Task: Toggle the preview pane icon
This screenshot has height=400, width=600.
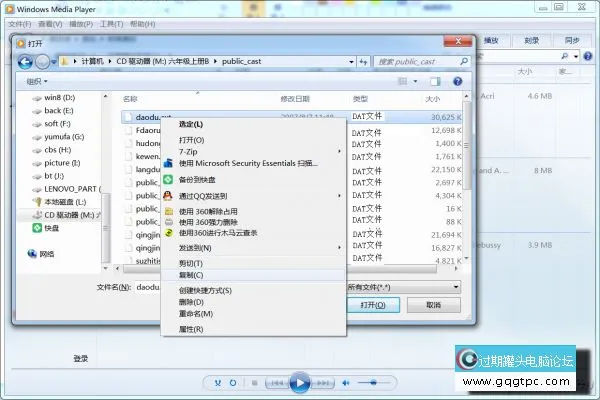Action: click(x=435, y=81)
